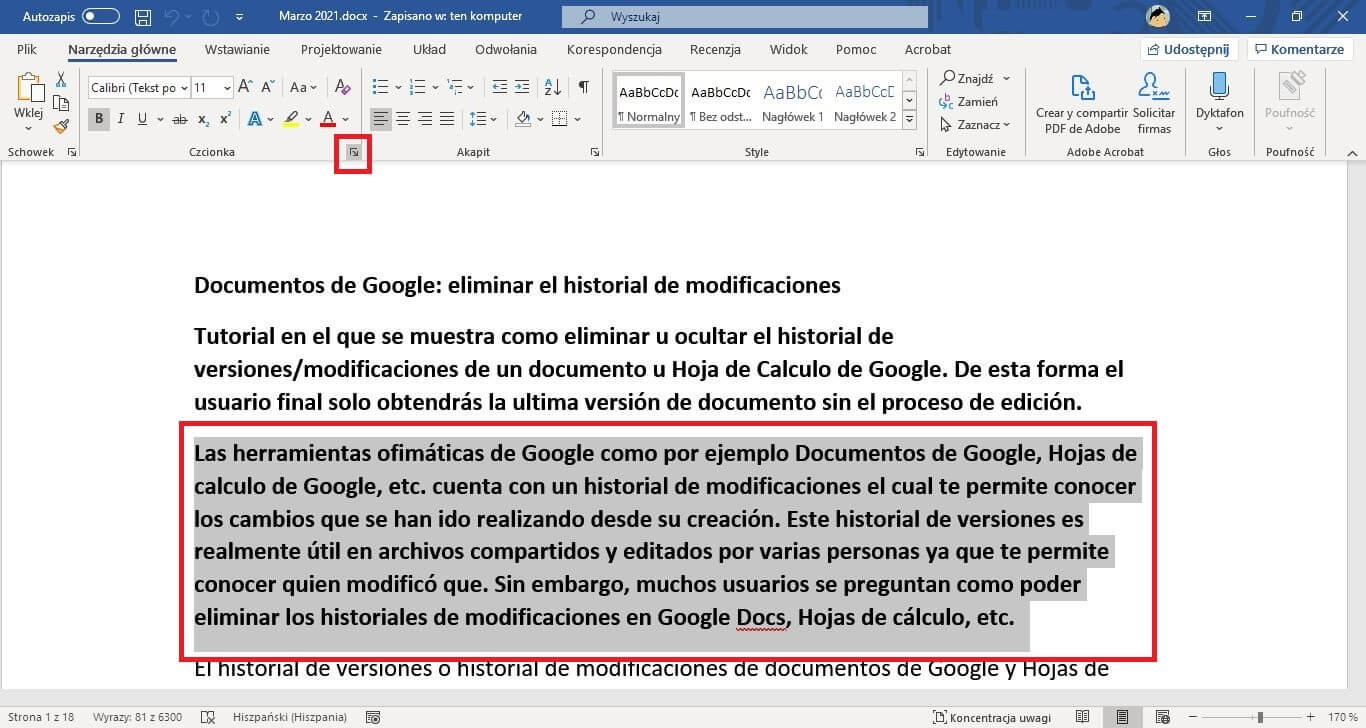The width and height of the screenshot is (1366, 728).
Task: Toggle Bold formatting
Action: coord(99,119)
